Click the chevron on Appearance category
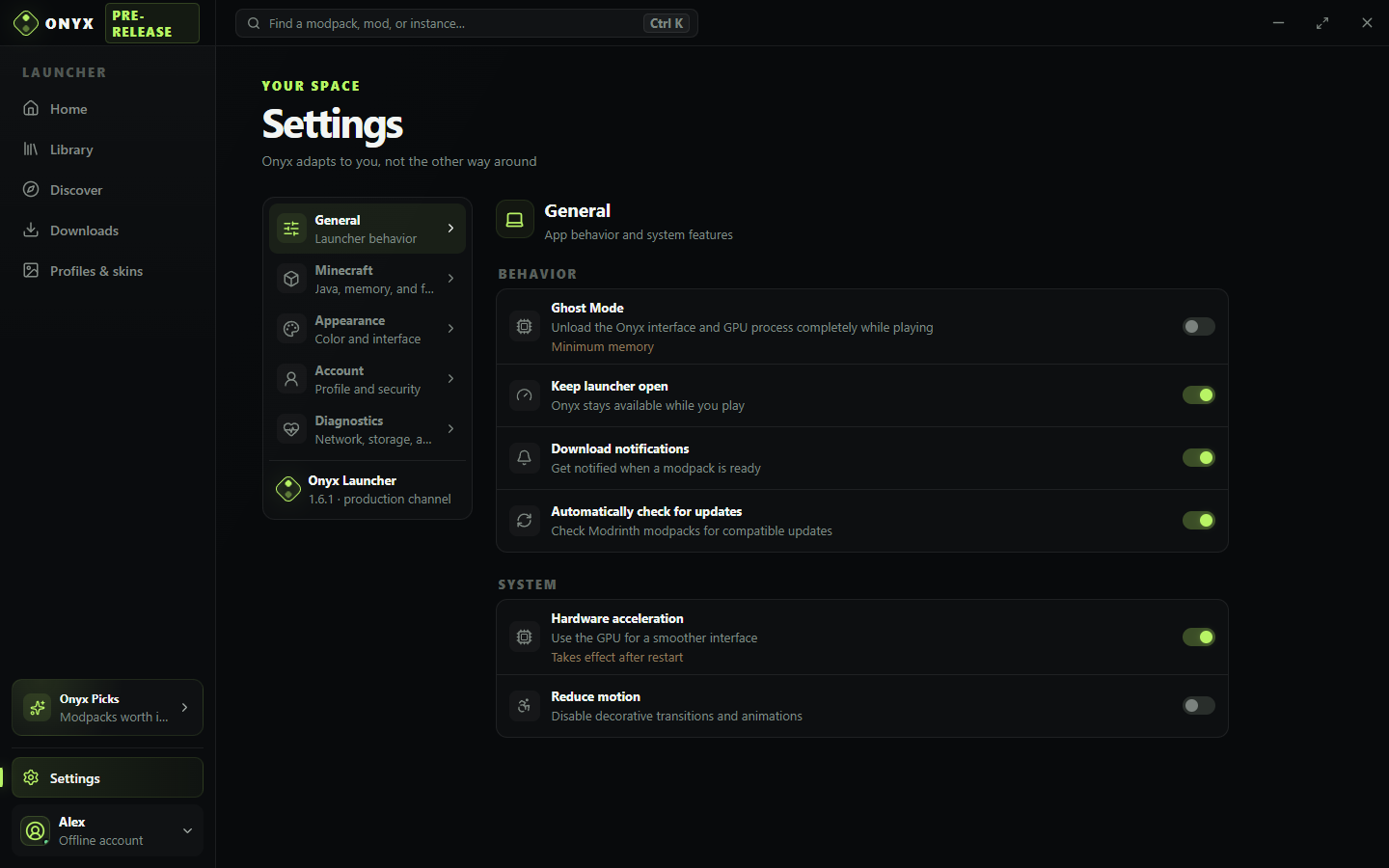 450,329
